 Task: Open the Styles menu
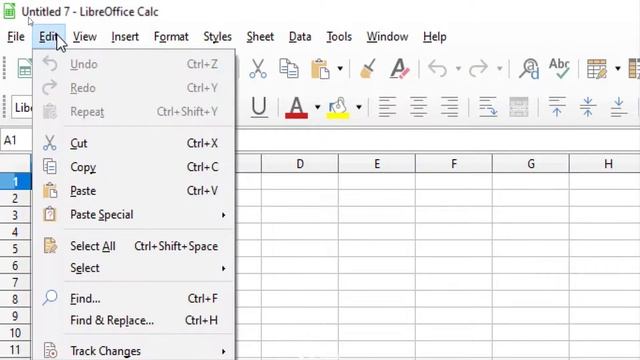coord(218,37)
